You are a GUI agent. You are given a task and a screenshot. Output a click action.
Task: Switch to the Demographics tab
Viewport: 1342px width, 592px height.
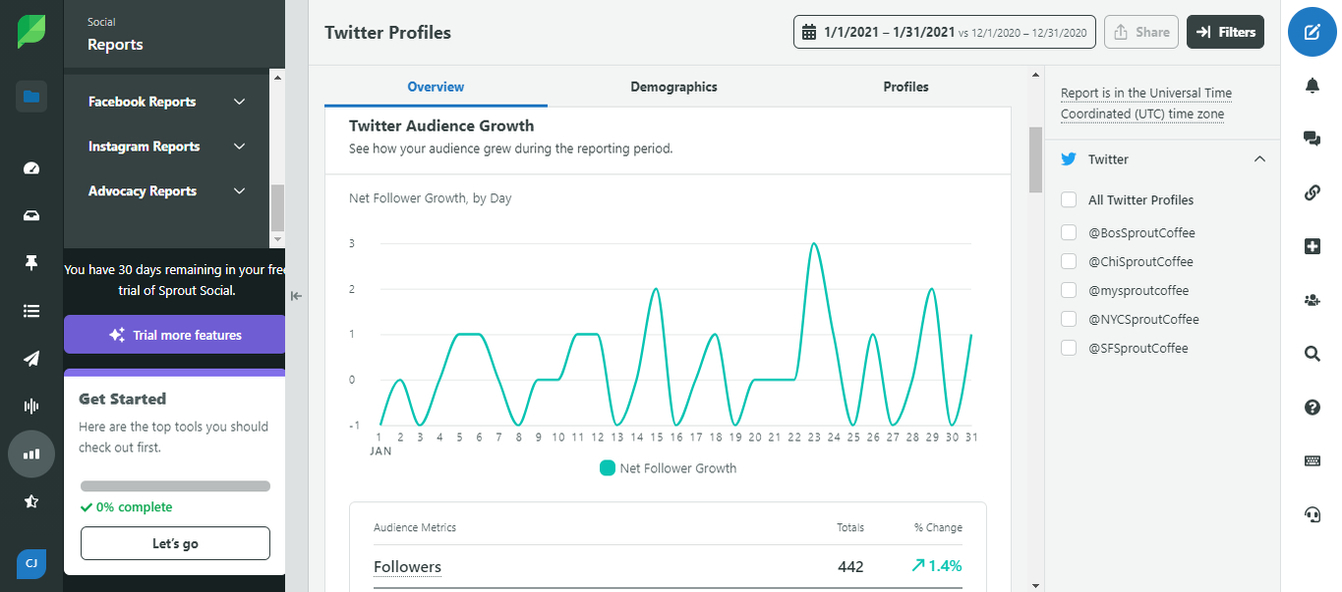[674, 87]
